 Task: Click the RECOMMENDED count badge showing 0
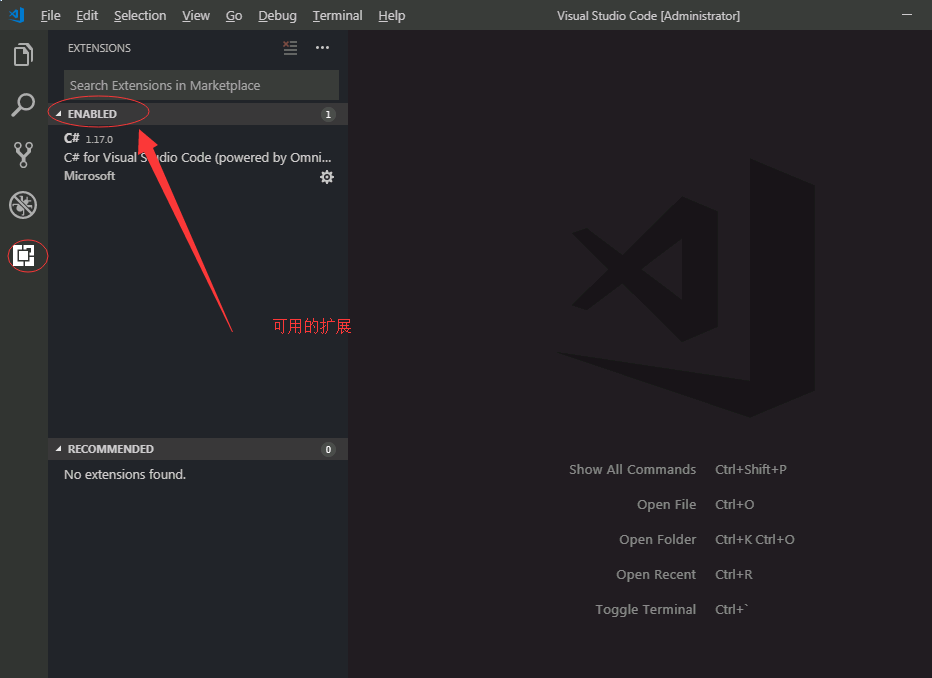(328, 449)
